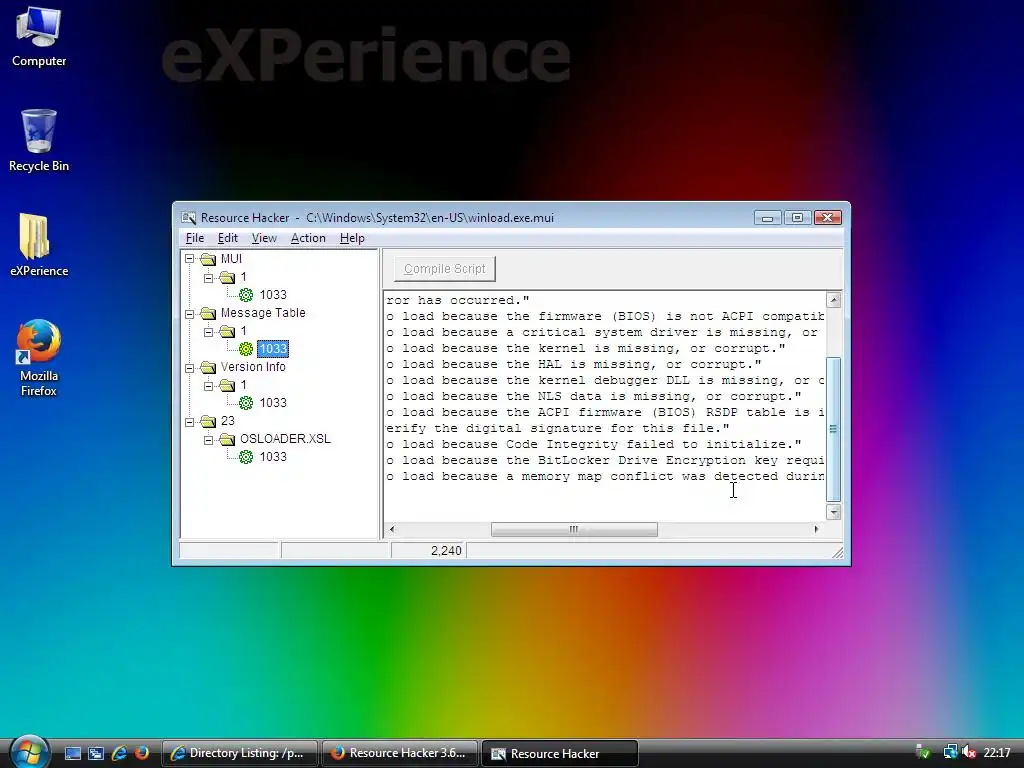
Task: Click the line about the HAL is missing
Action: (x=574, y=364)
